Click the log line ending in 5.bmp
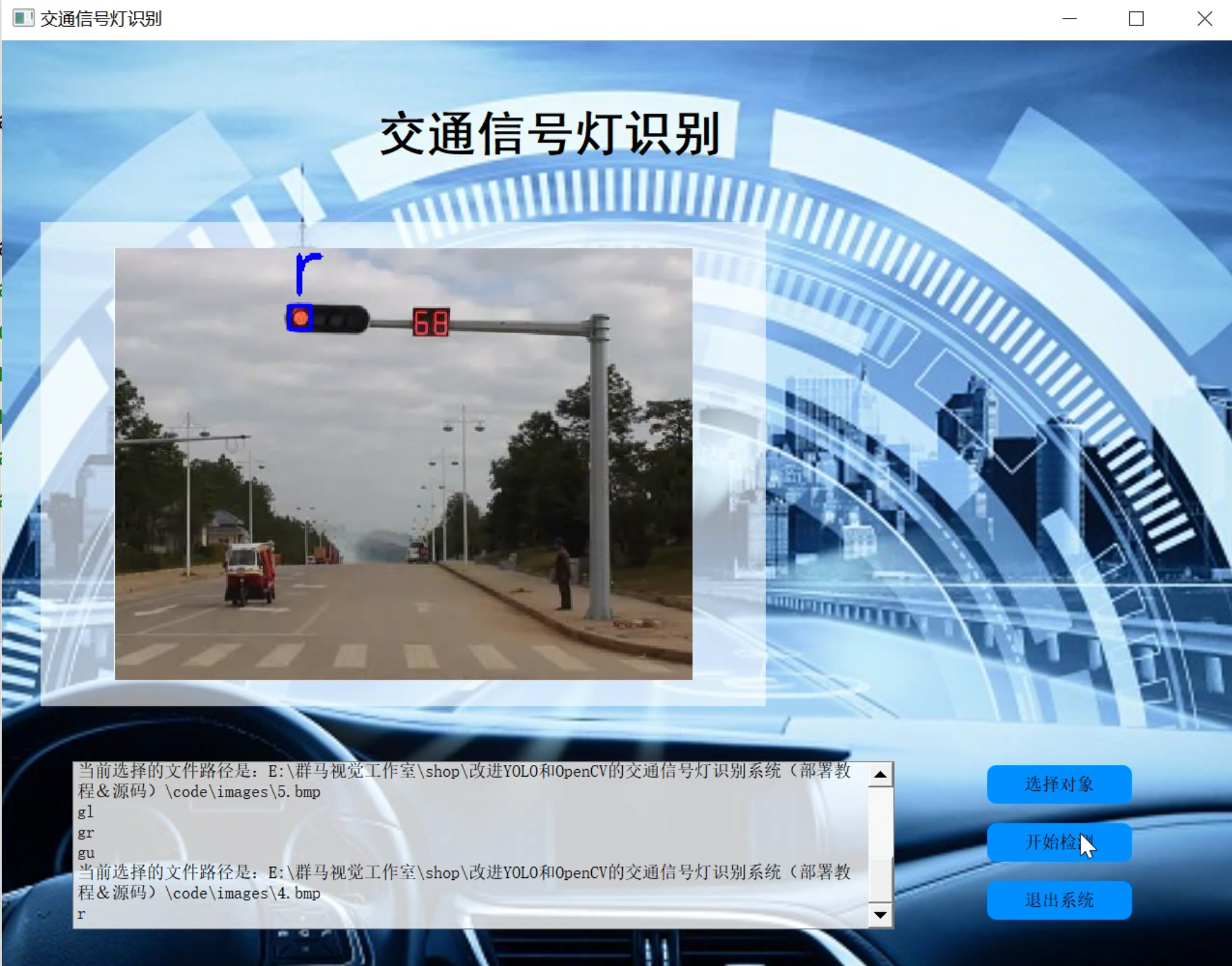The height and width of the screenshot is (966, 1232). (465, 781)
